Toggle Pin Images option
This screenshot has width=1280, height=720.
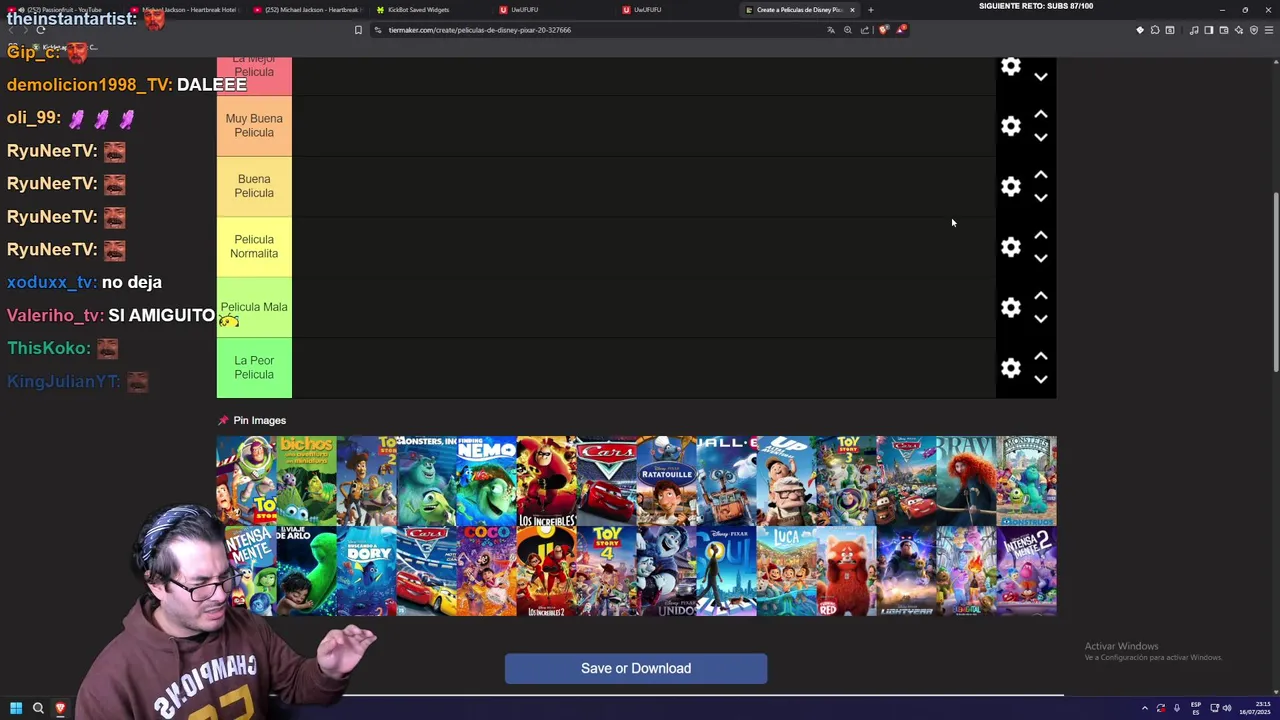coord(252,420)
